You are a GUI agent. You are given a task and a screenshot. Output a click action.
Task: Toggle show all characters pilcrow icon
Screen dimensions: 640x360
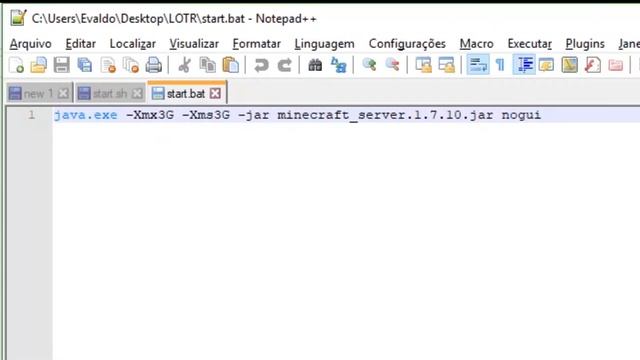(500, 65)
